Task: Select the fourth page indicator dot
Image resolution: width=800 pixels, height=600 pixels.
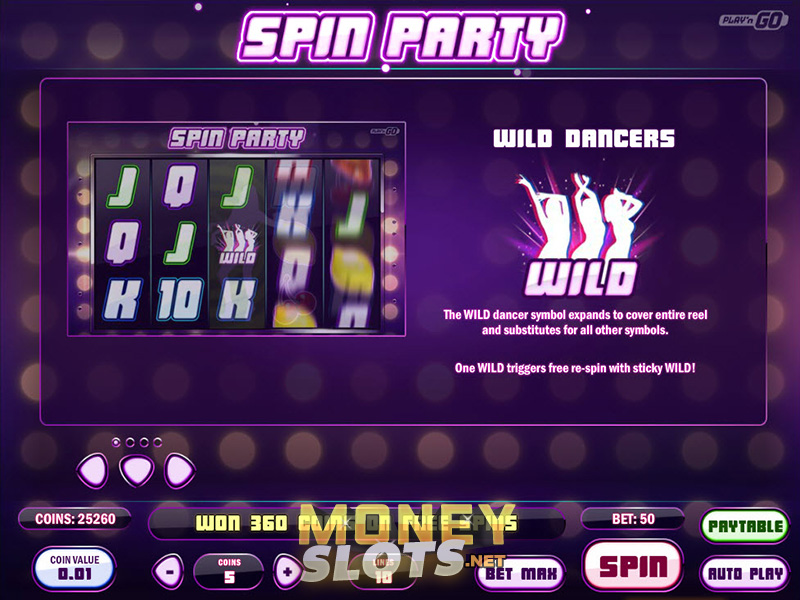Action: tap(158, 442)
